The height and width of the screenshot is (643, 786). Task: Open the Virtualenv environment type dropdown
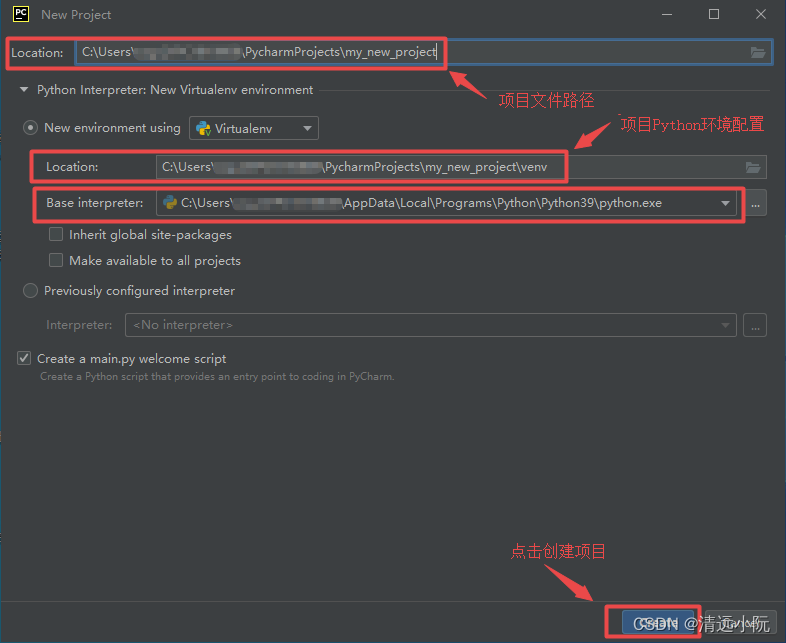pyautogui.click(x=254, y=128)
